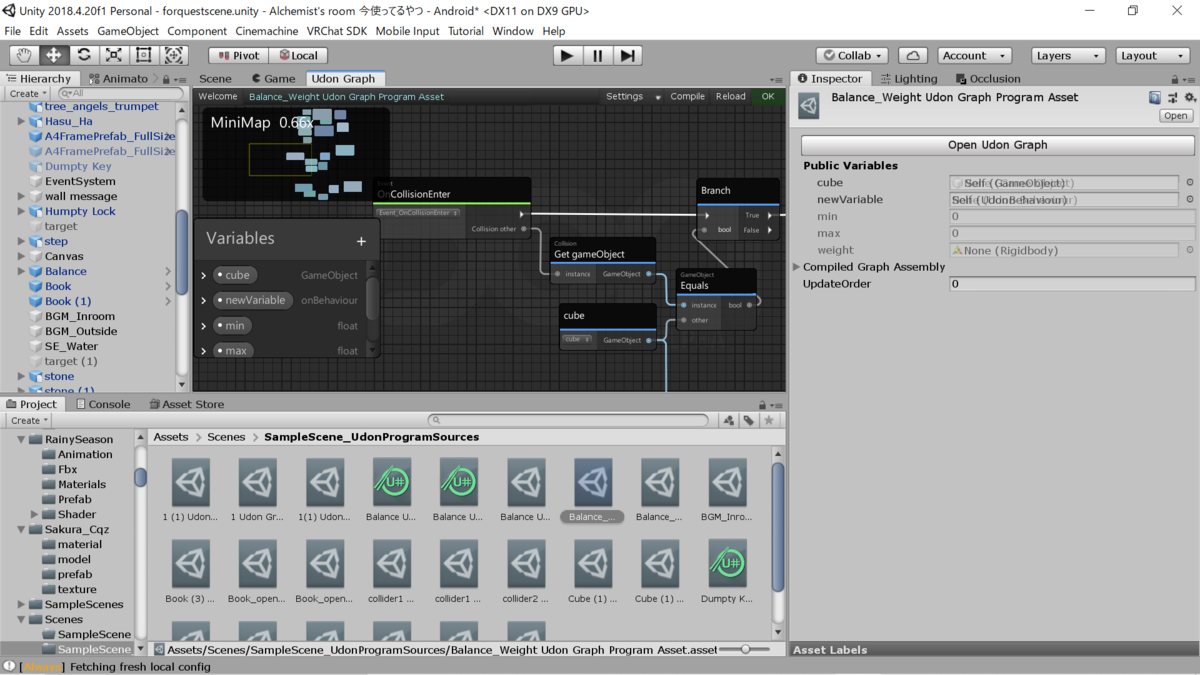Select the Rect transform tool

click(144, 56)
